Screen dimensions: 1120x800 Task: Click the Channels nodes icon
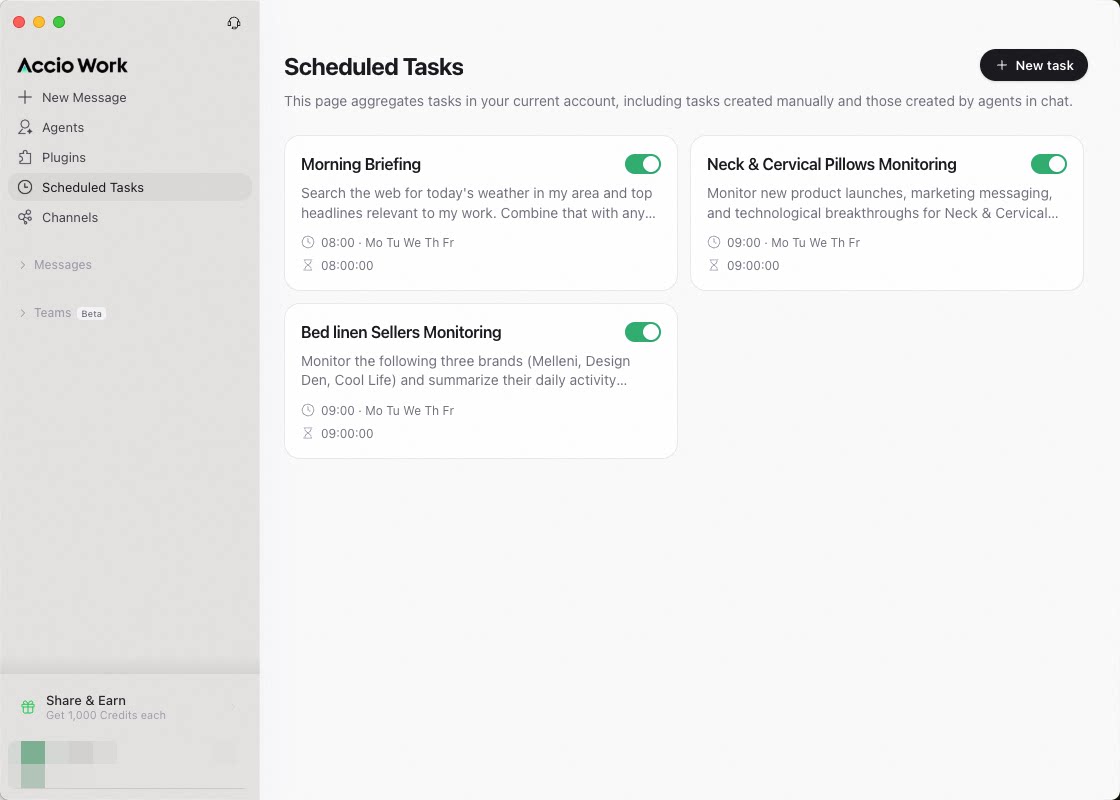click(25, 217)
